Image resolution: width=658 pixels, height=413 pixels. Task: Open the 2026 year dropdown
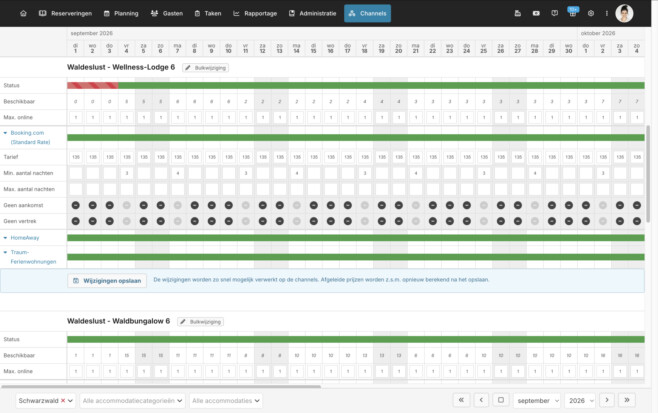point(580,401)
